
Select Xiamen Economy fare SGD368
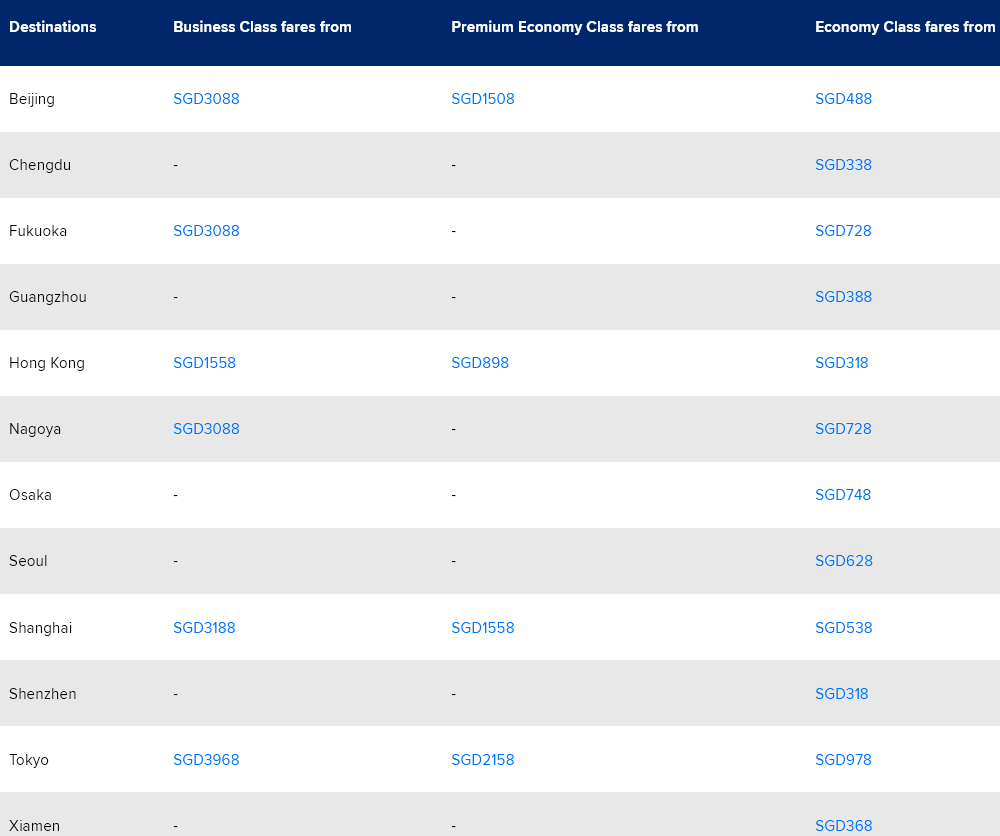click(843, 826)
